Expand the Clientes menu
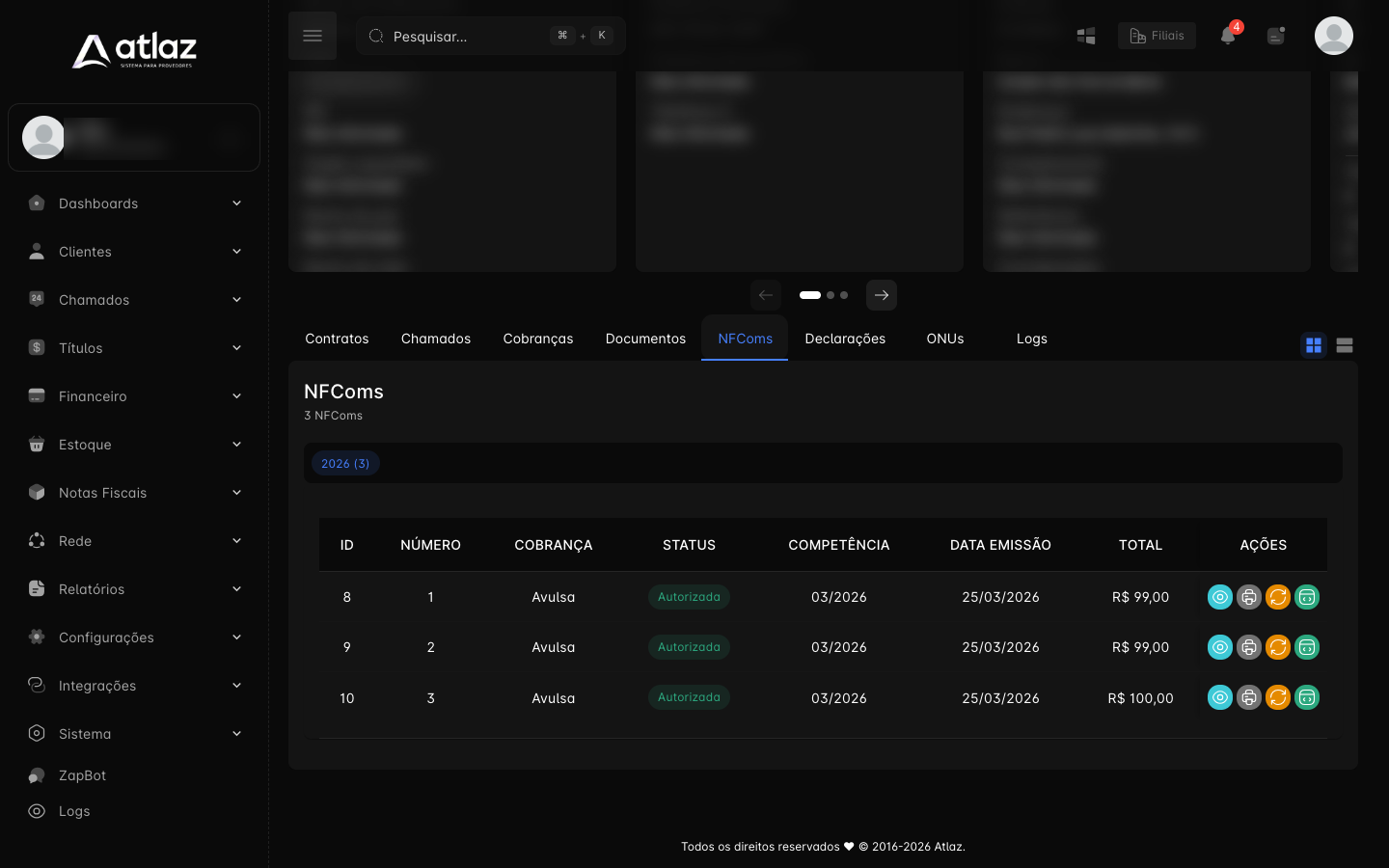The image size is (1389, 868). pyautogui.click(x=134, y=252)
